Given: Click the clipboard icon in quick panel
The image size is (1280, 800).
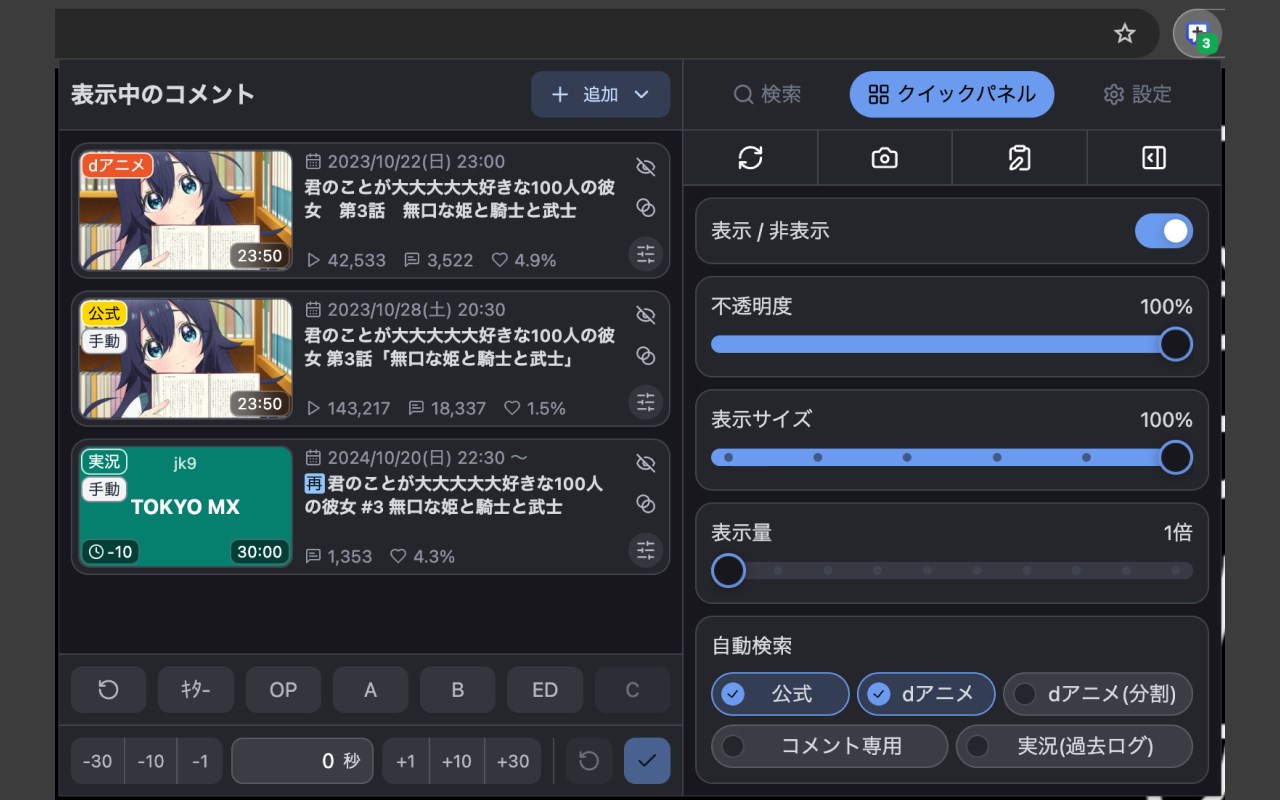Looking at the screenshot, I should [x=1019, y=158].
